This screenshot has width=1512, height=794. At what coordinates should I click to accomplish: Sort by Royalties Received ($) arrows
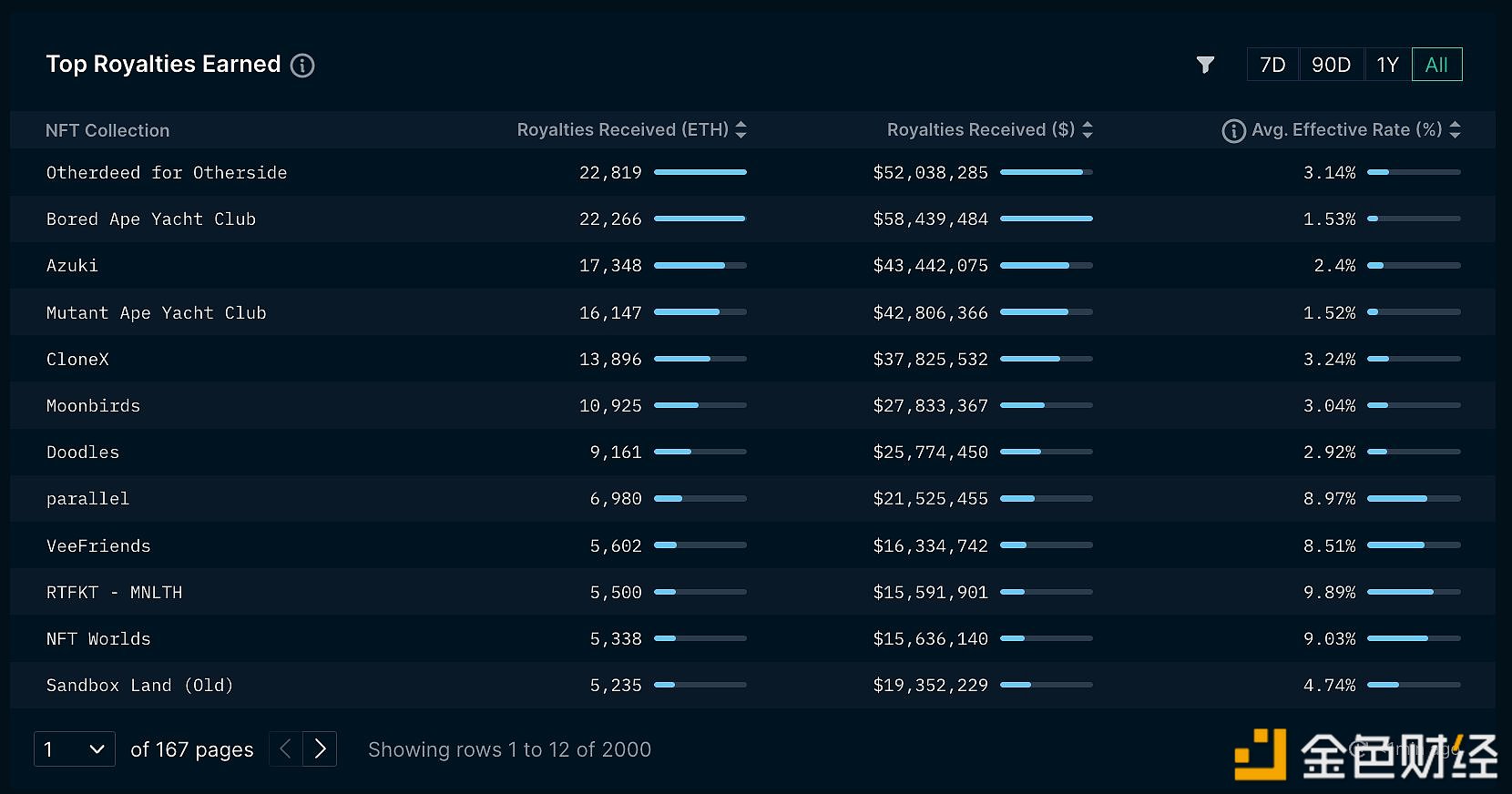click(1088, 130)
